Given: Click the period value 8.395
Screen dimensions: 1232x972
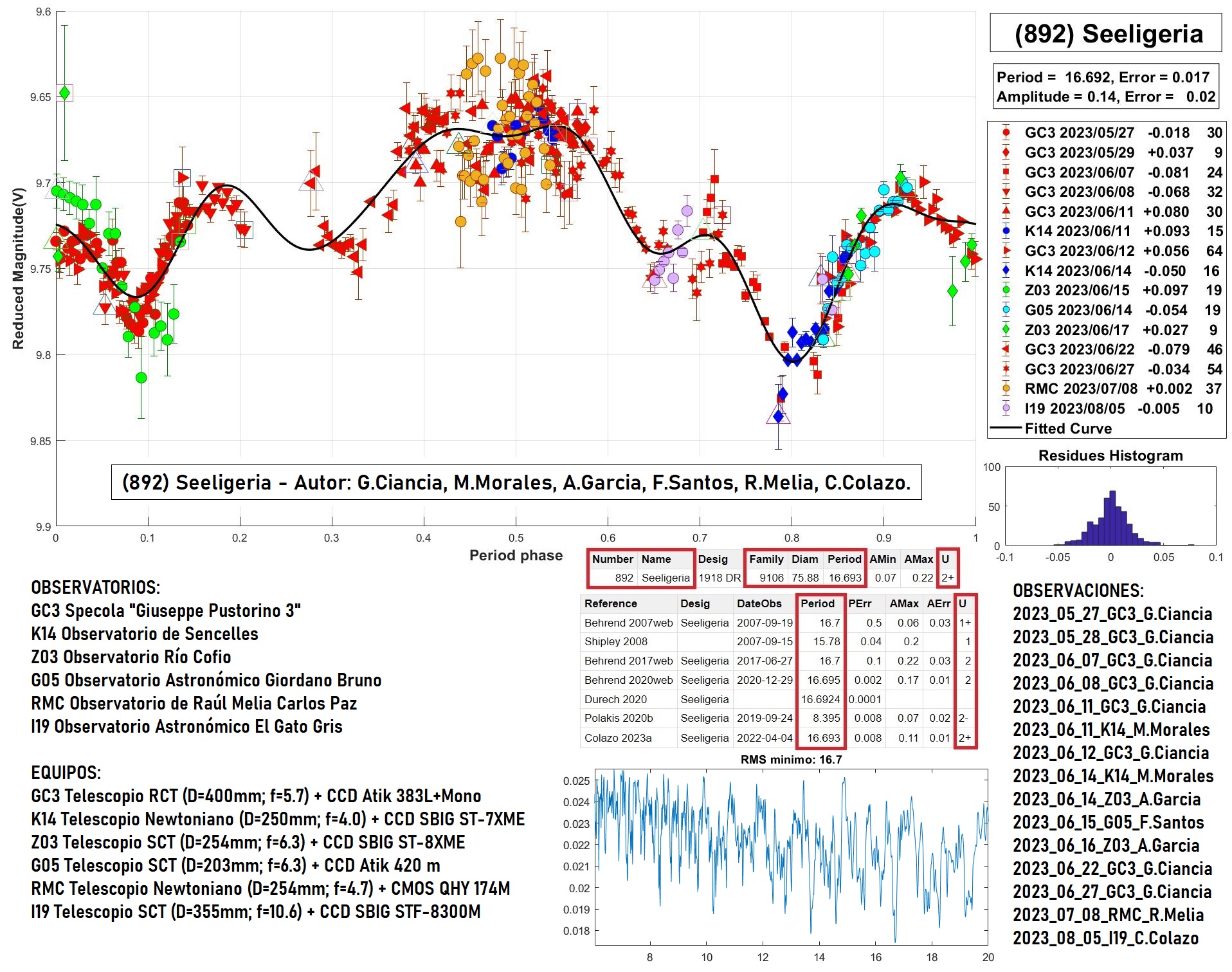Looking at the screenshot, I should [x=826, y=718].
